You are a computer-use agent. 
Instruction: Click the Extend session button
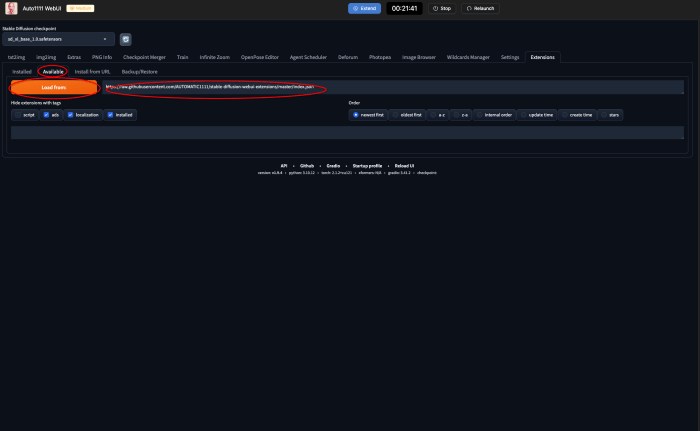[x=364, y=8]
